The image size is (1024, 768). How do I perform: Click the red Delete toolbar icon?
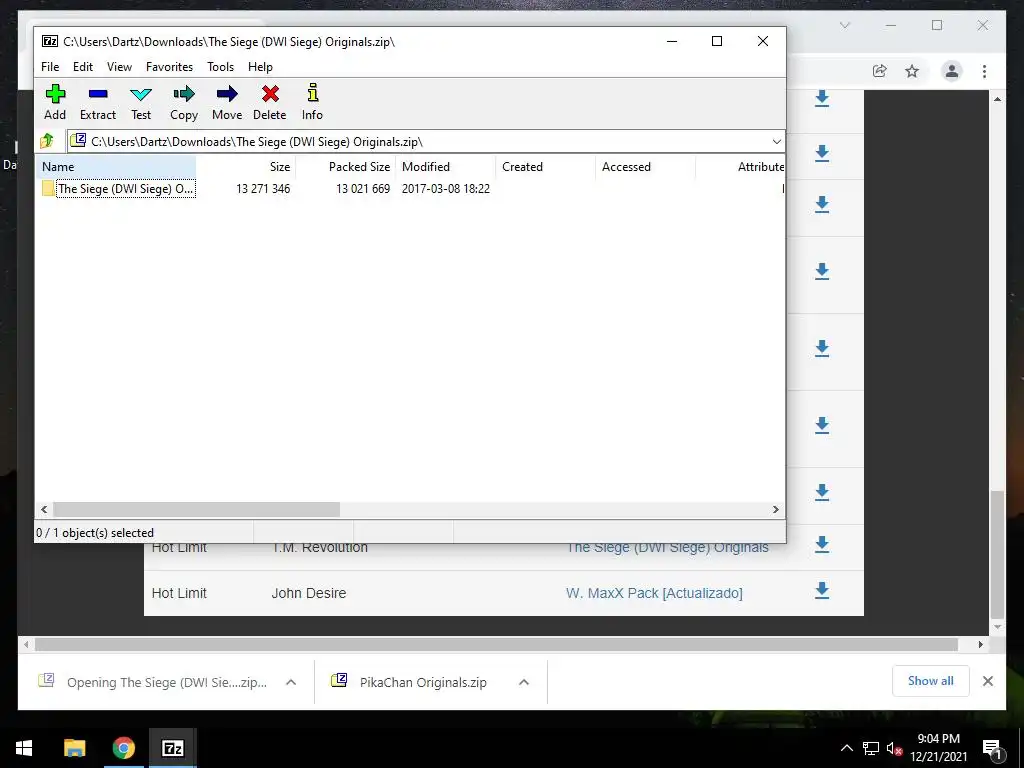270,103
